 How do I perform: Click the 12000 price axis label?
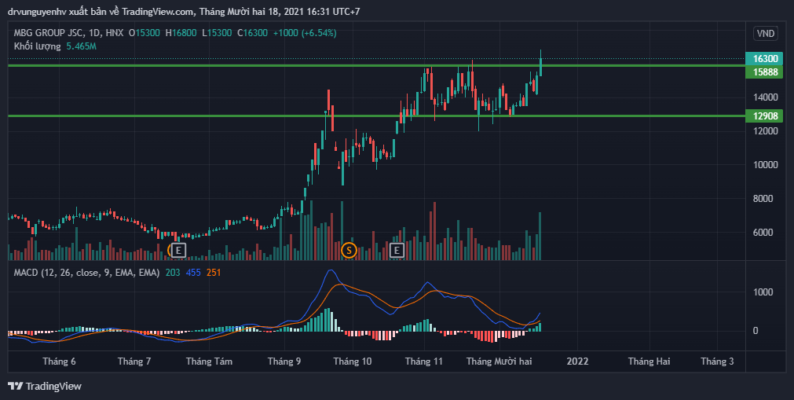(765, 131)
